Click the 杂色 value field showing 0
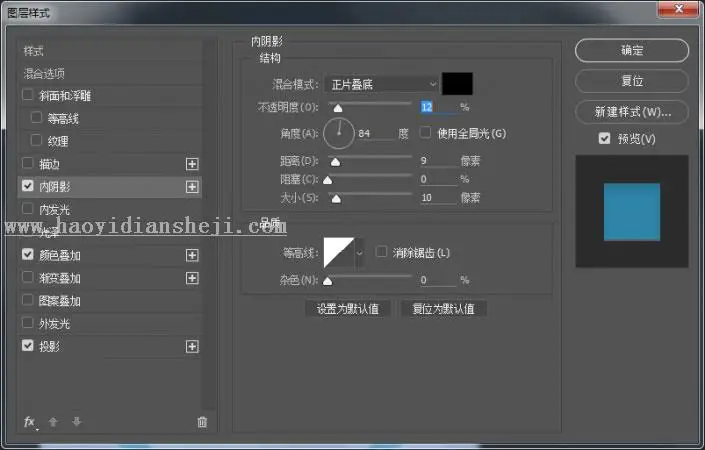This screenshot has width=705, height=450. pos(438,280)
